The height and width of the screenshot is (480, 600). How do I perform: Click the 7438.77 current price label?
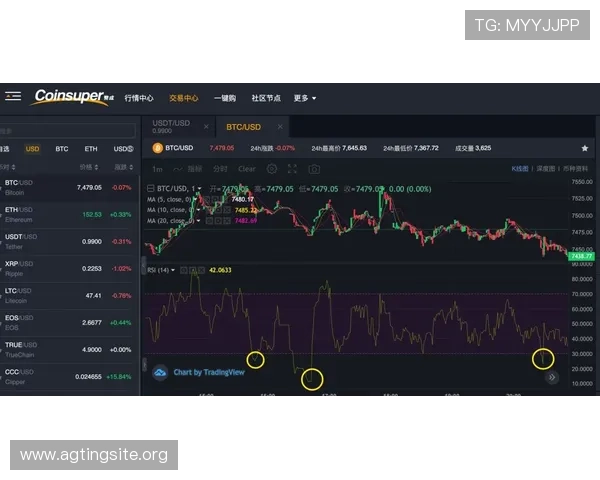tap(582, 256)
